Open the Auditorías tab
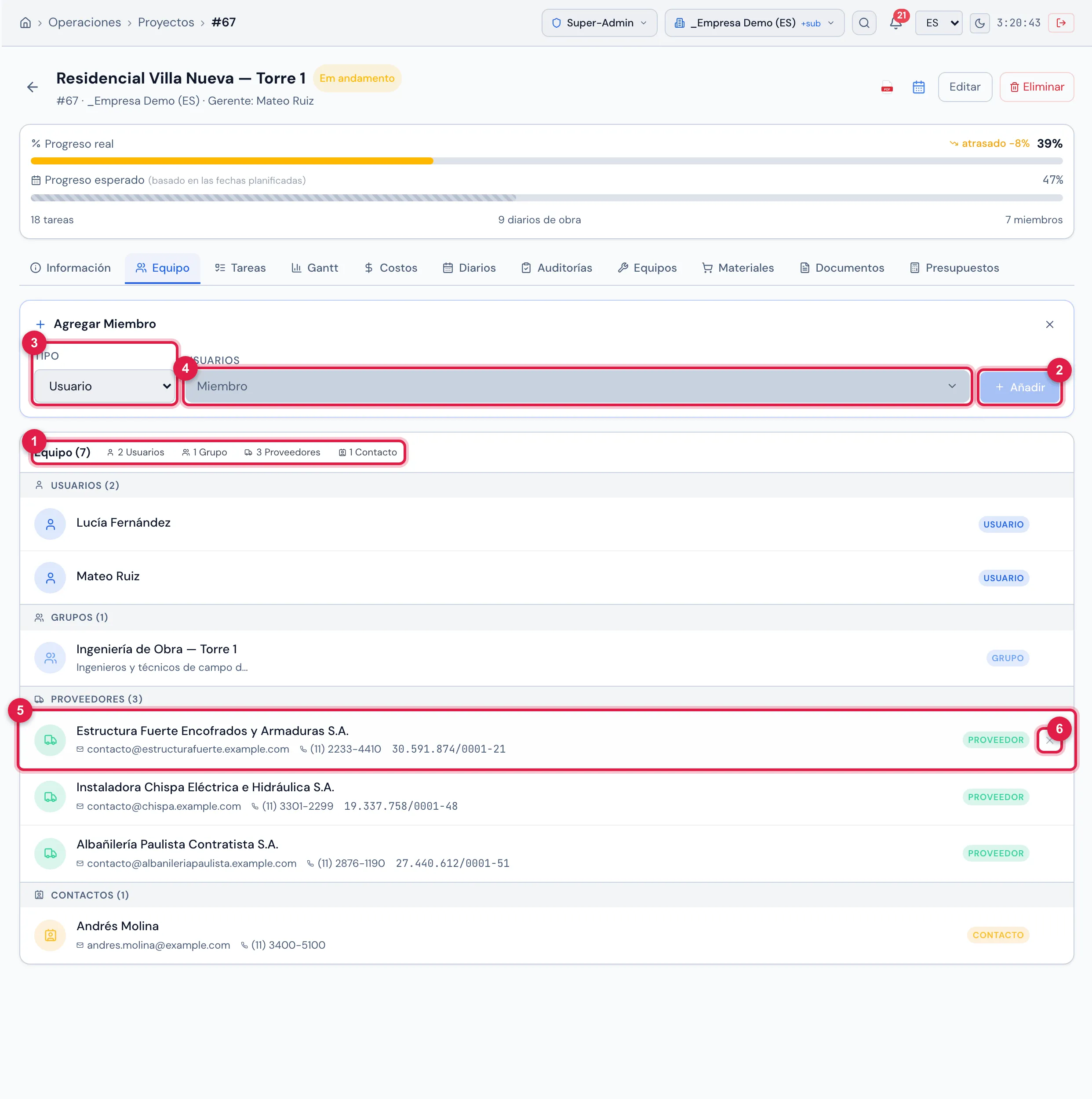1092x1099 pixels. (x=557, y=268)
